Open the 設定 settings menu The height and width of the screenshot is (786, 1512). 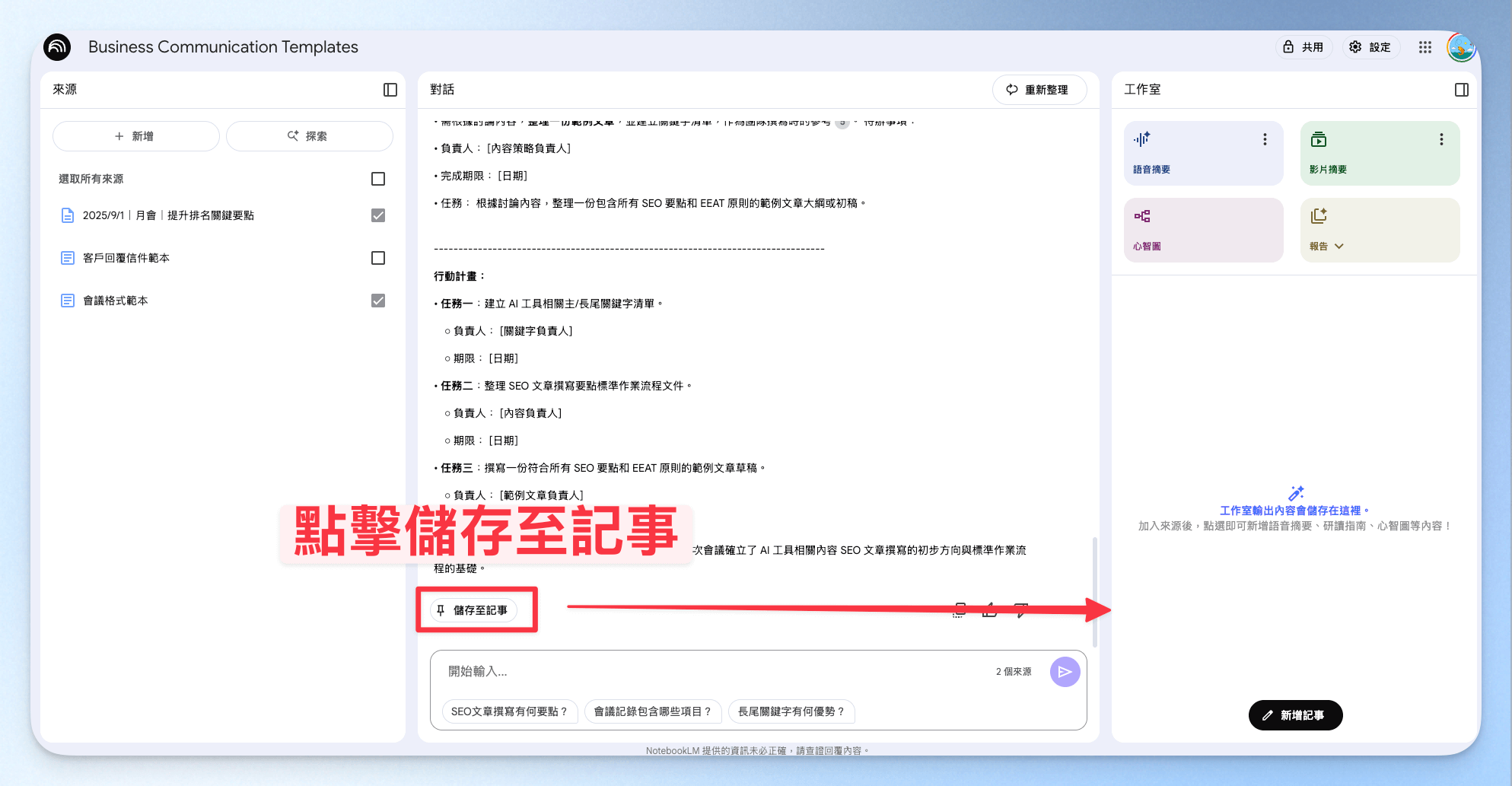[x=1370, y=47]
